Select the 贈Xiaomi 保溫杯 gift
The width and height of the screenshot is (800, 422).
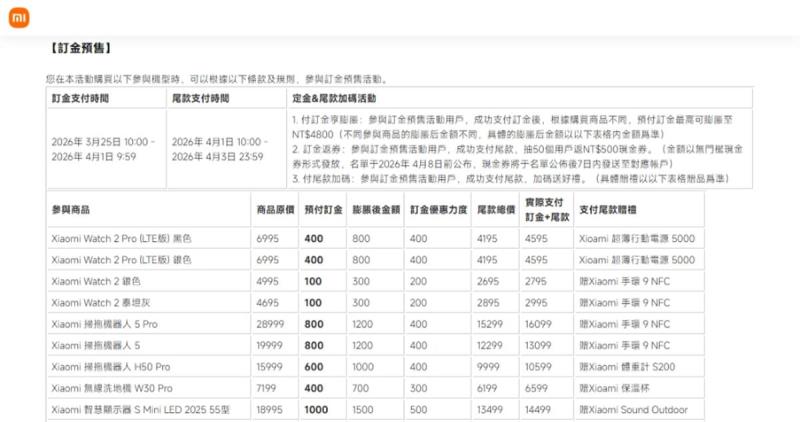pos(614,389)
